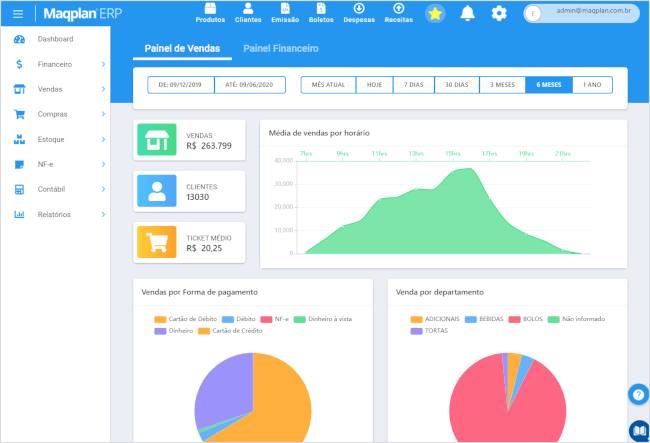Click the Compras cart icon in sidebar

(x=19, y=114)
